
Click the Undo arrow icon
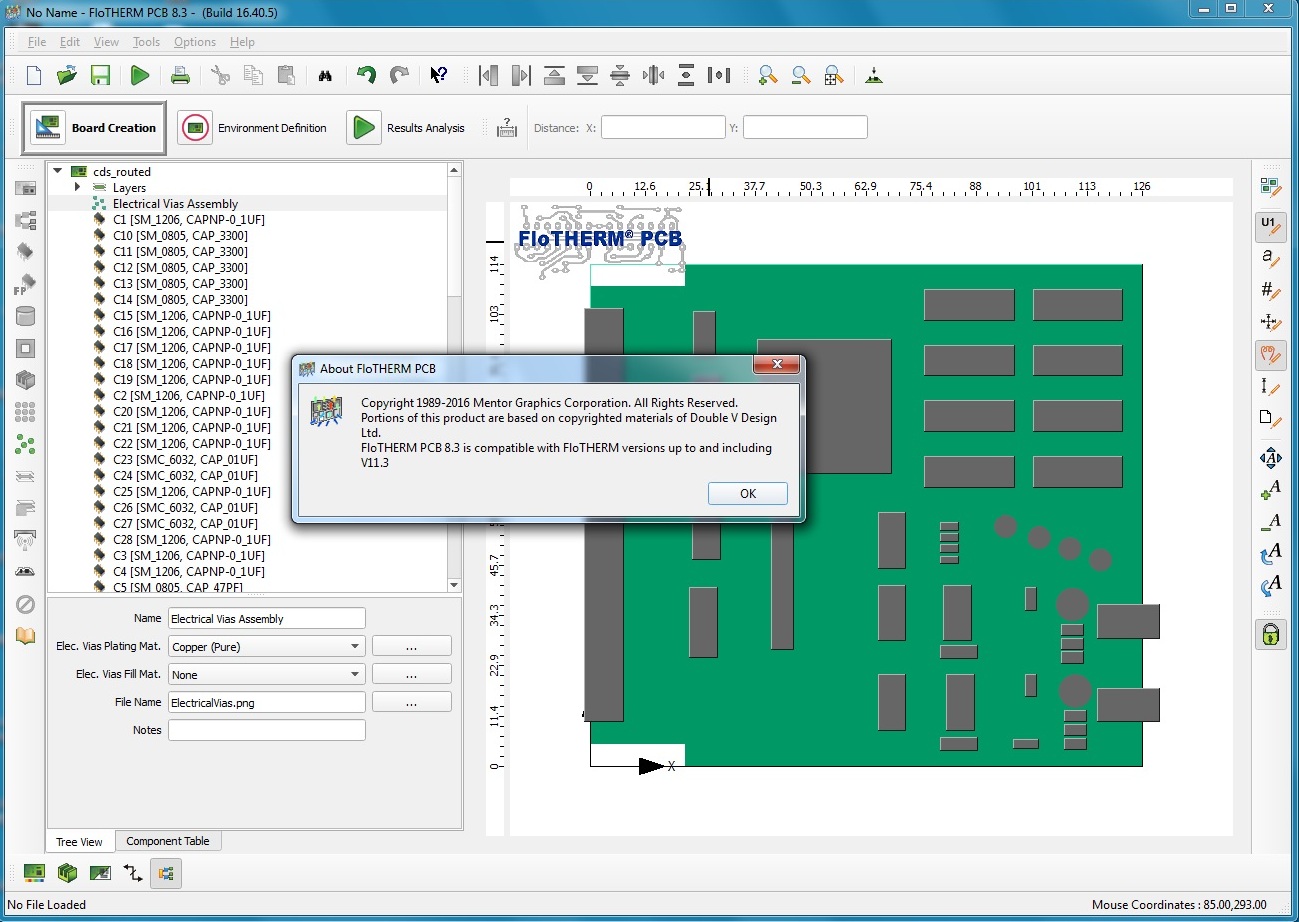(x=367, y=75)
